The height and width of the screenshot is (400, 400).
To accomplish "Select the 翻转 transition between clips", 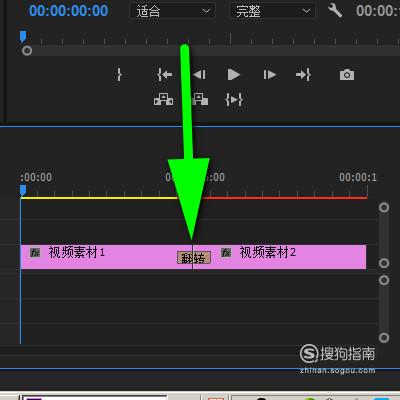I will click(194, 258).
